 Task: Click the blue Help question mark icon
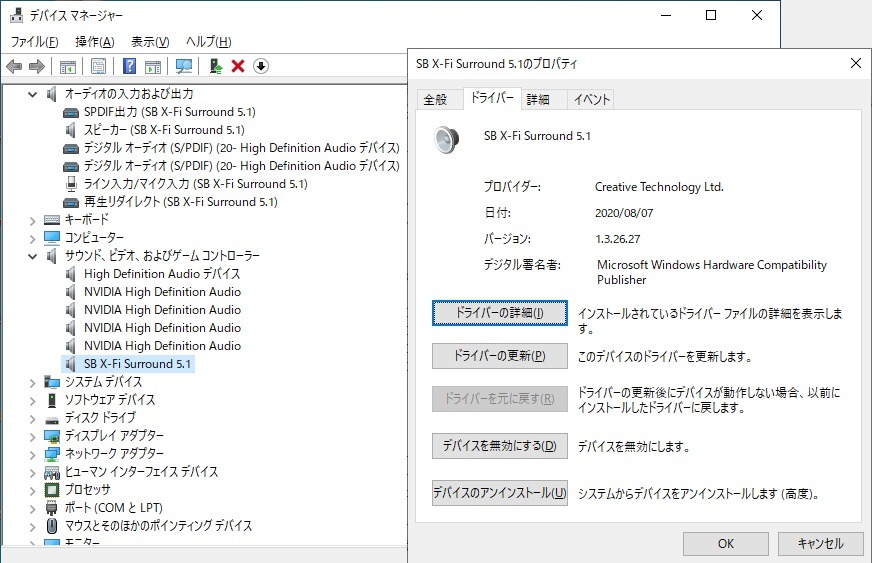pos(129,66)
